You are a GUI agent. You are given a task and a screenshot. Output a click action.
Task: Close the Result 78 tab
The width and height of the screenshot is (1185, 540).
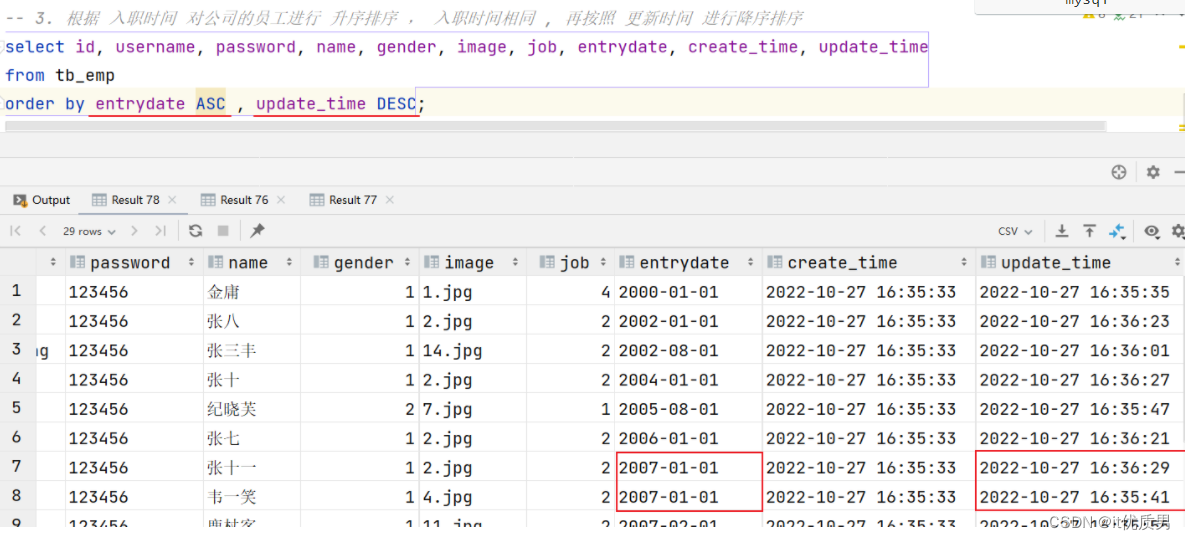[x=172, y=200]
